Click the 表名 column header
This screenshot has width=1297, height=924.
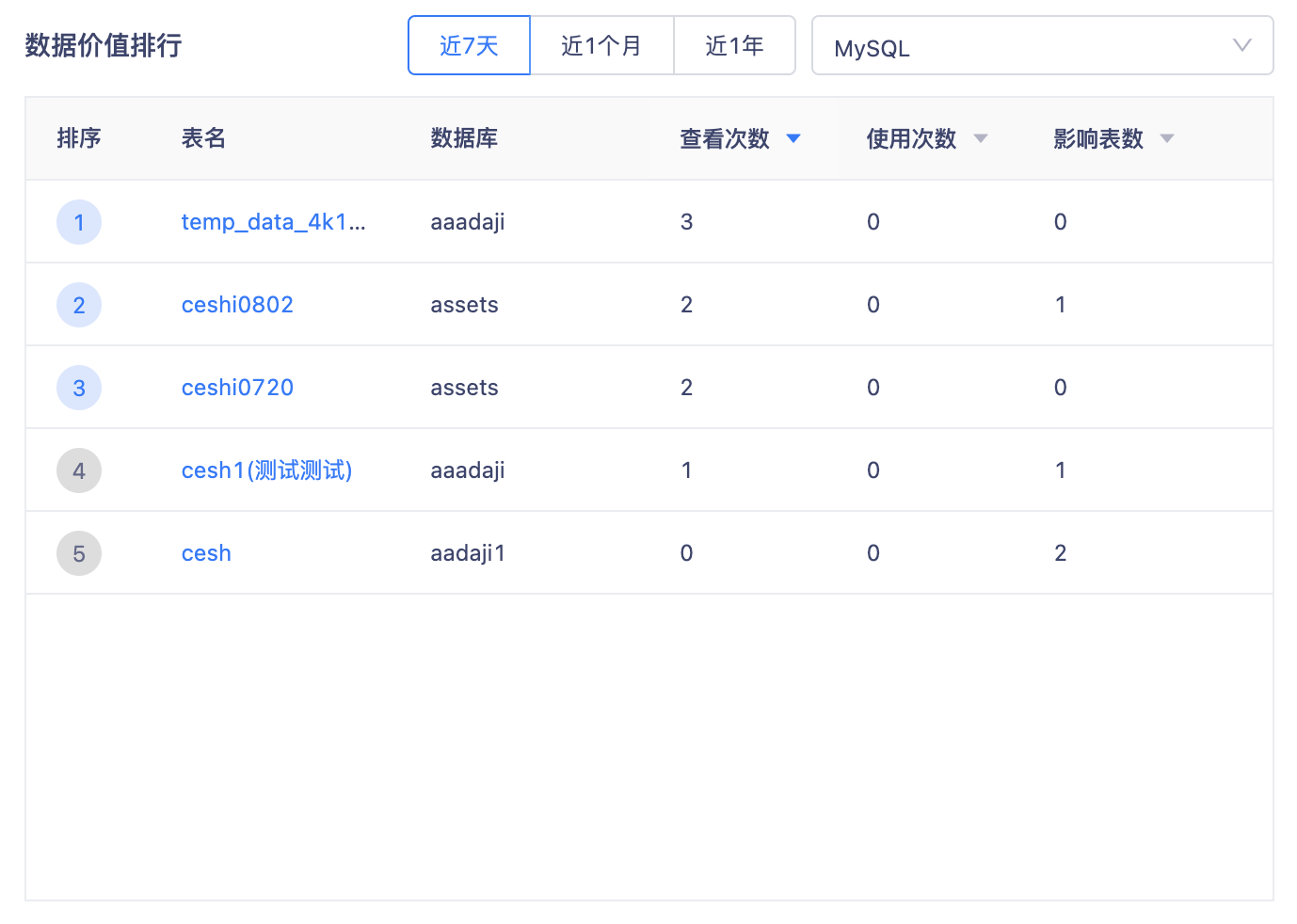point(203,138)
